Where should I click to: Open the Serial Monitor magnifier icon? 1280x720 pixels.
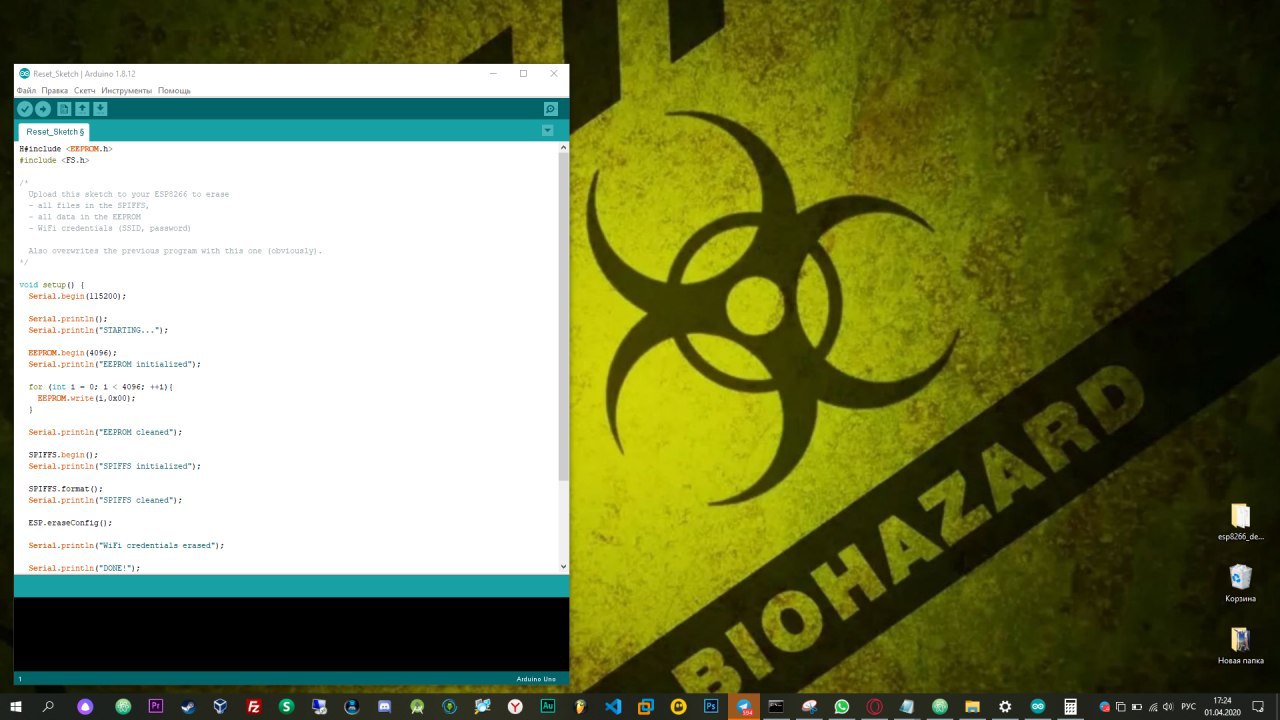pyautogui.click(x=550, y=109)
